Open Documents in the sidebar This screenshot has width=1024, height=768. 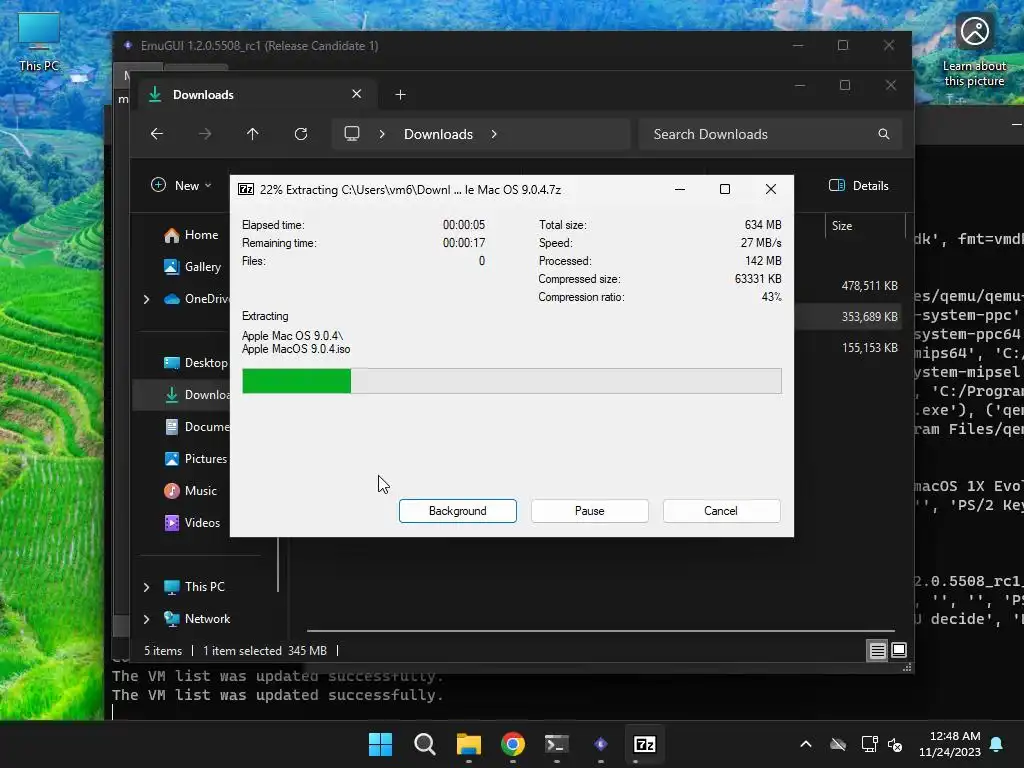196,426
